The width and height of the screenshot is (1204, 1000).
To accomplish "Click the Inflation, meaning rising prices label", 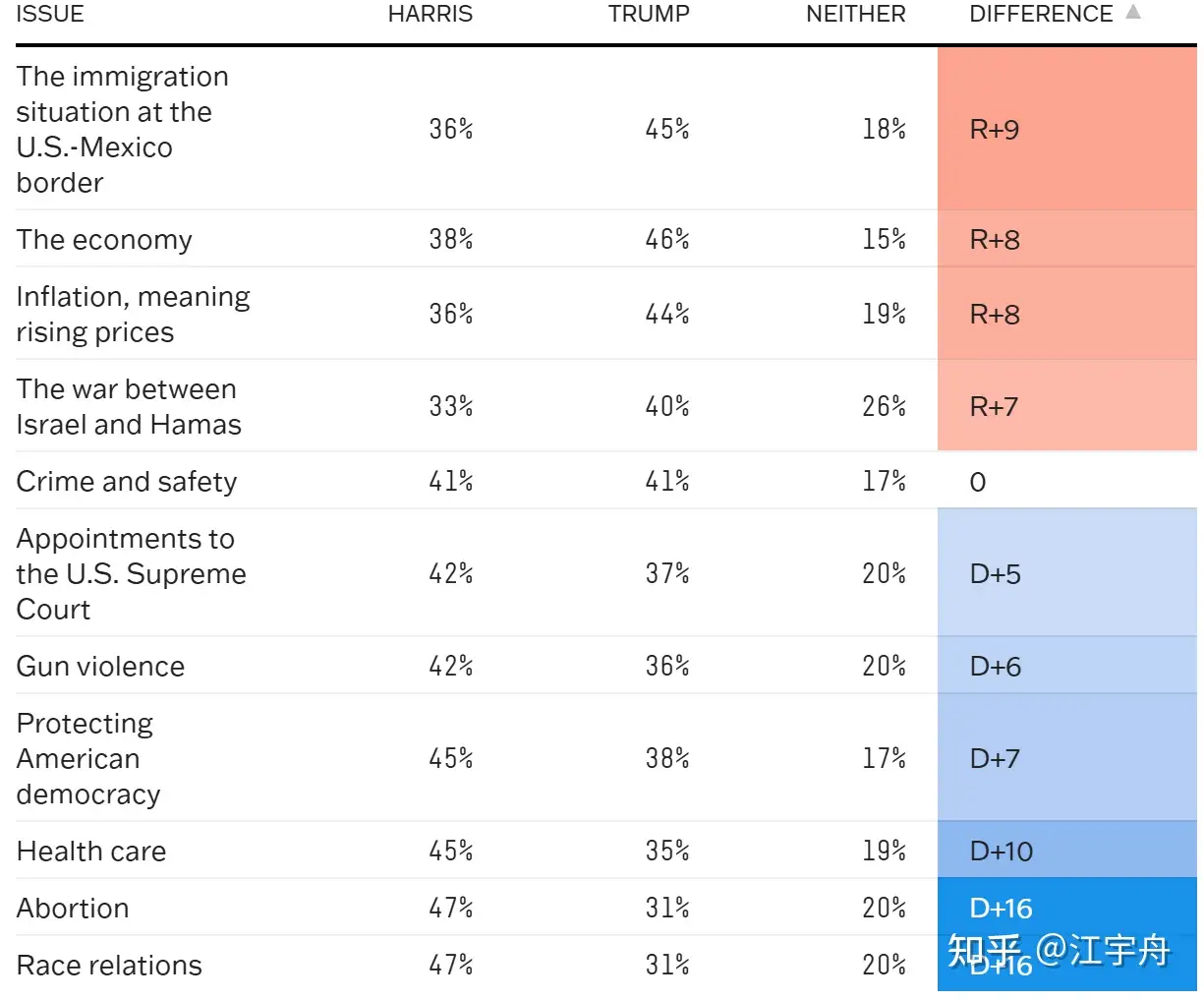I will pos(133,315).
